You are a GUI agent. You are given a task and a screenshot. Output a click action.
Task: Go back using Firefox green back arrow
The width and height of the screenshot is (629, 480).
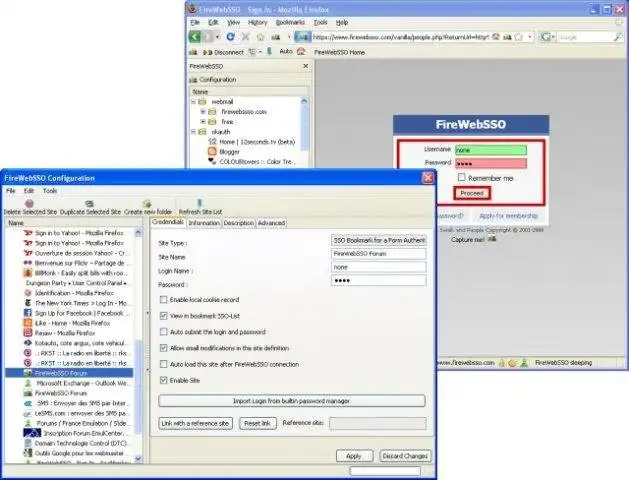click(x=195, y=37)
